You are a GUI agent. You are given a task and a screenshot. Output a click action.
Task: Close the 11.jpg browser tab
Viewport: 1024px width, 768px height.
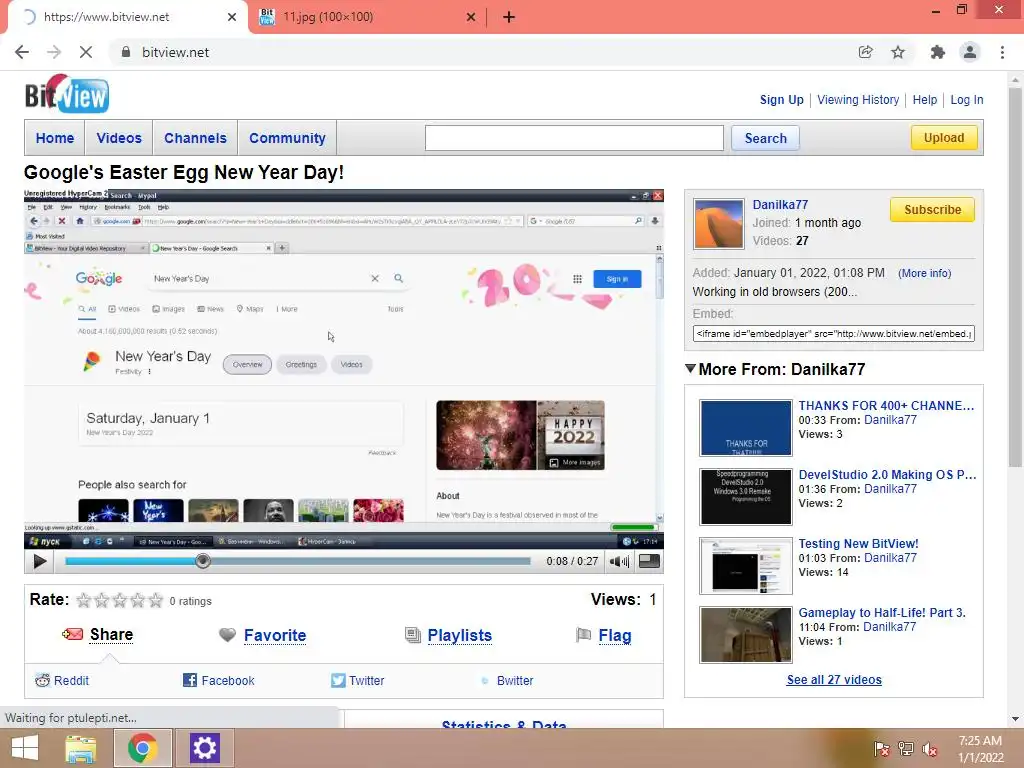[471, 18]
